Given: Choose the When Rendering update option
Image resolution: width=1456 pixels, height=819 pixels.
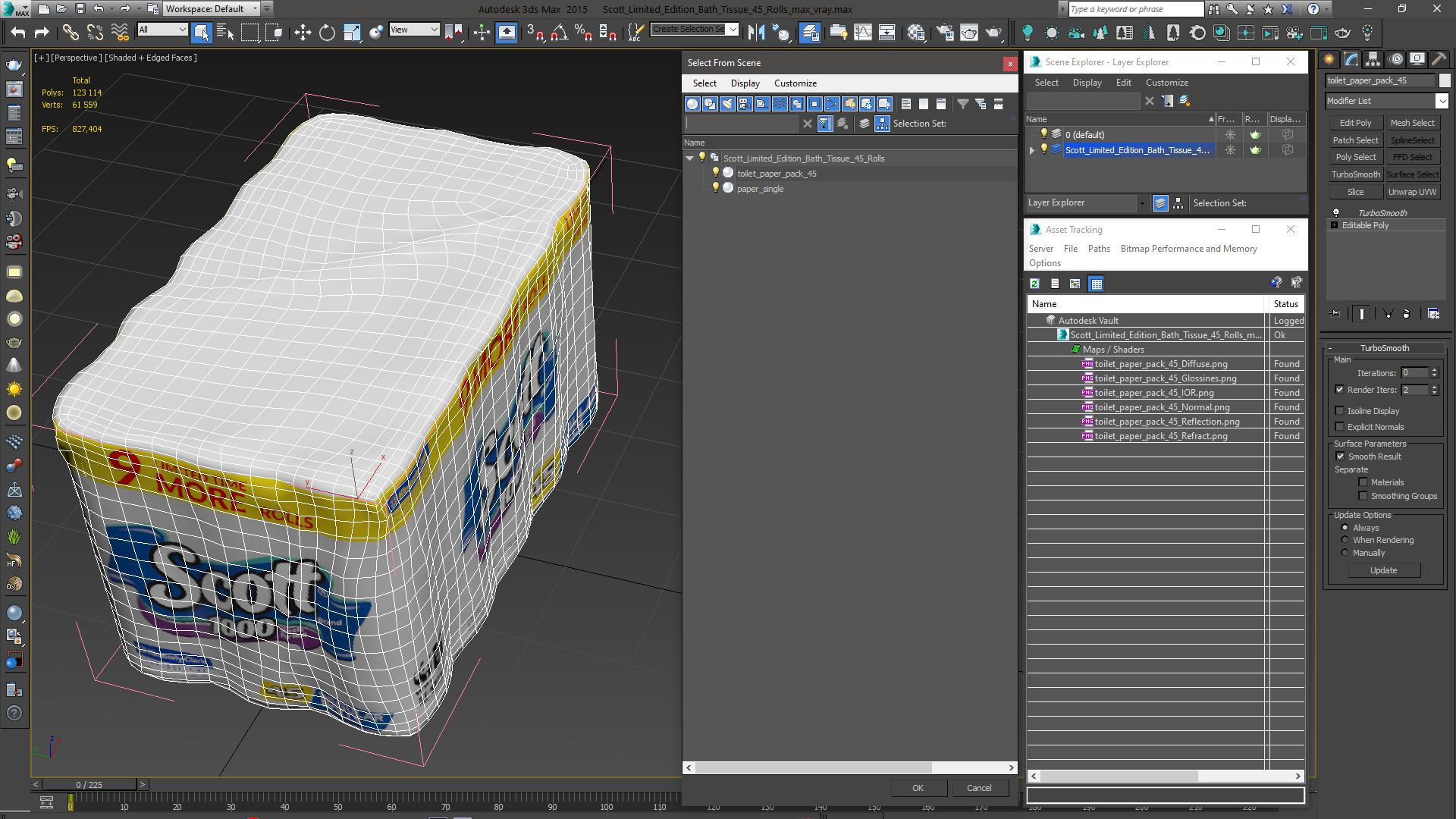Looking at the screenshot, I should (x=1345, y=540).
